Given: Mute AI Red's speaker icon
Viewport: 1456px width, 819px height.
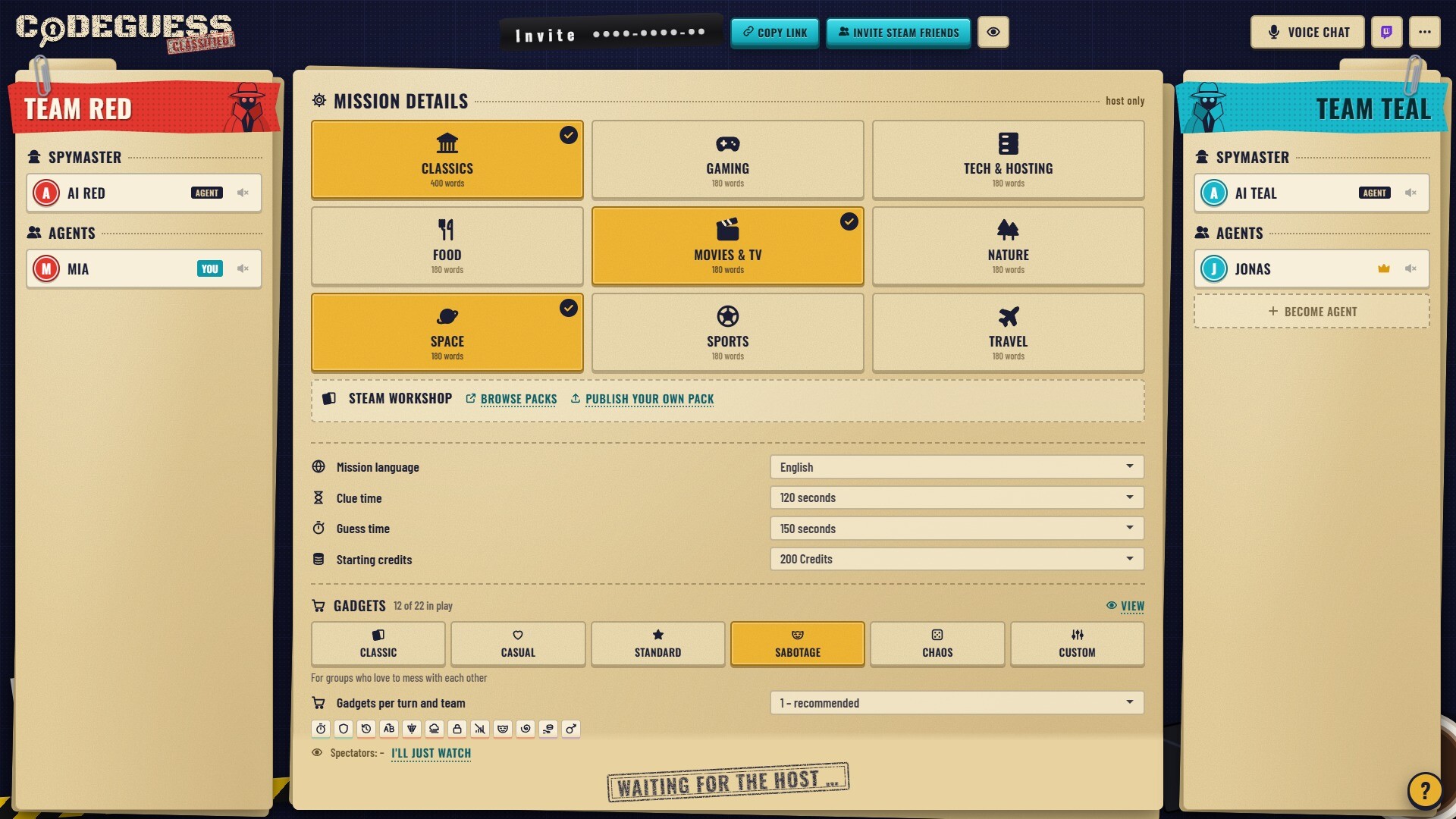Looking at the screenshot, I should (243, 193).
